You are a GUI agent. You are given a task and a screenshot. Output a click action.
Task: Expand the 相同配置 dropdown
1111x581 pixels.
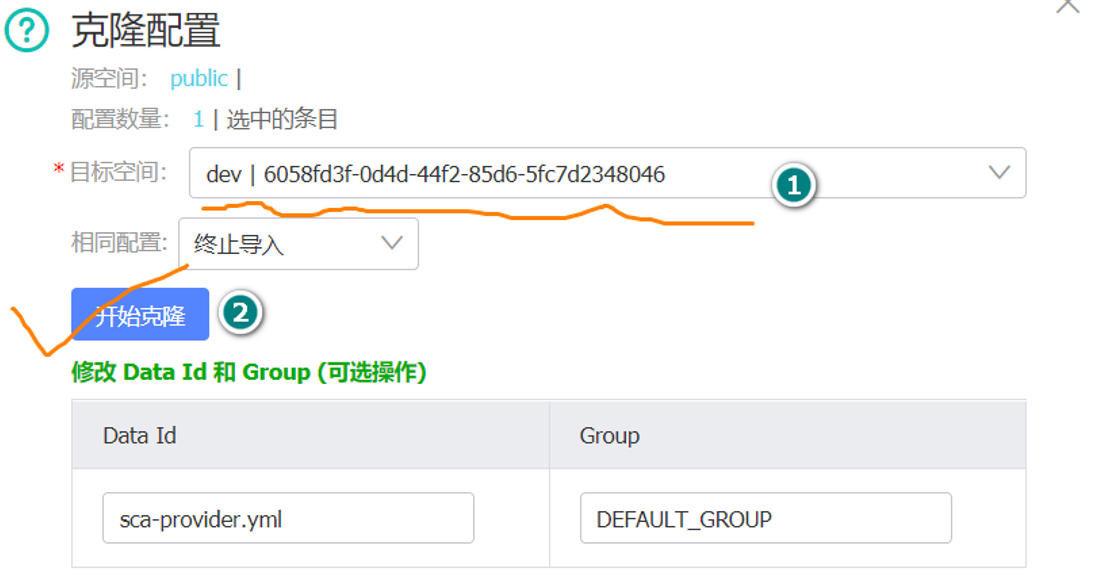coord(300,243)
